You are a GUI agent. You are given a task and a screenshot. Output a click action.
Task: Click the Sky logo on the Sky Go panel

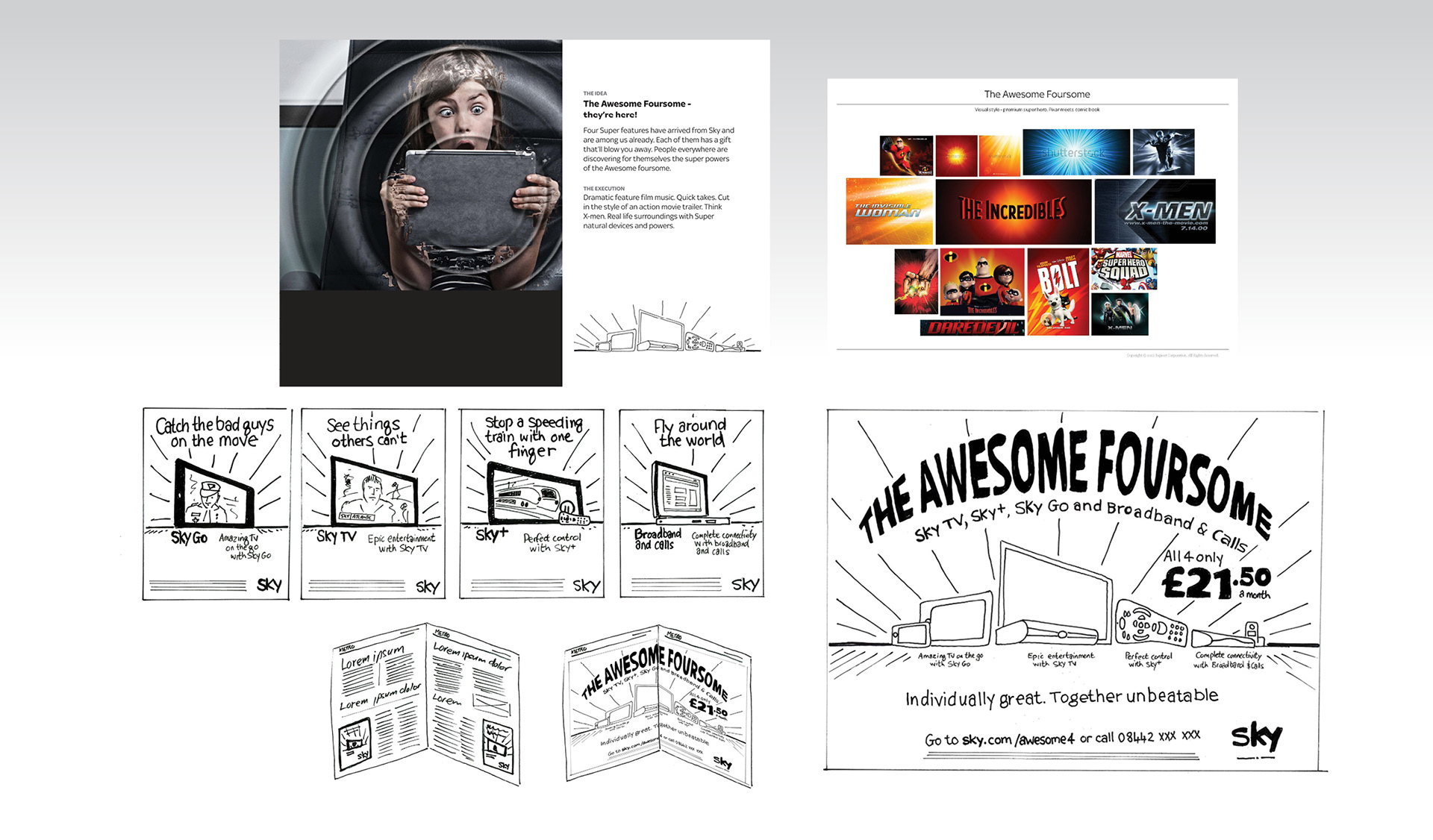point(269,585)
